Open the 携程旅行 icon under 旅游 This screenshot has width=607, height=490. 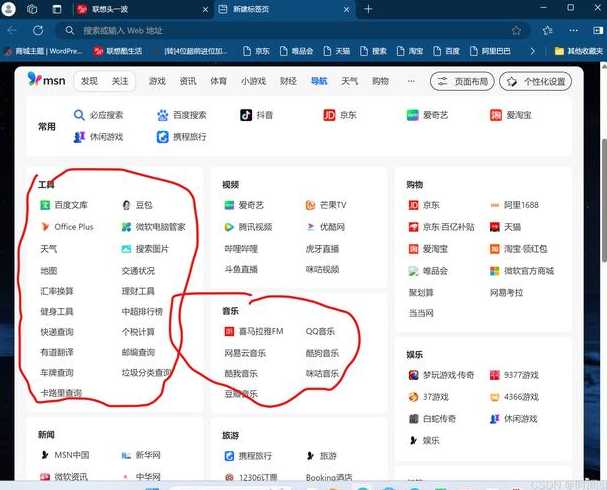tap(229, 456)
